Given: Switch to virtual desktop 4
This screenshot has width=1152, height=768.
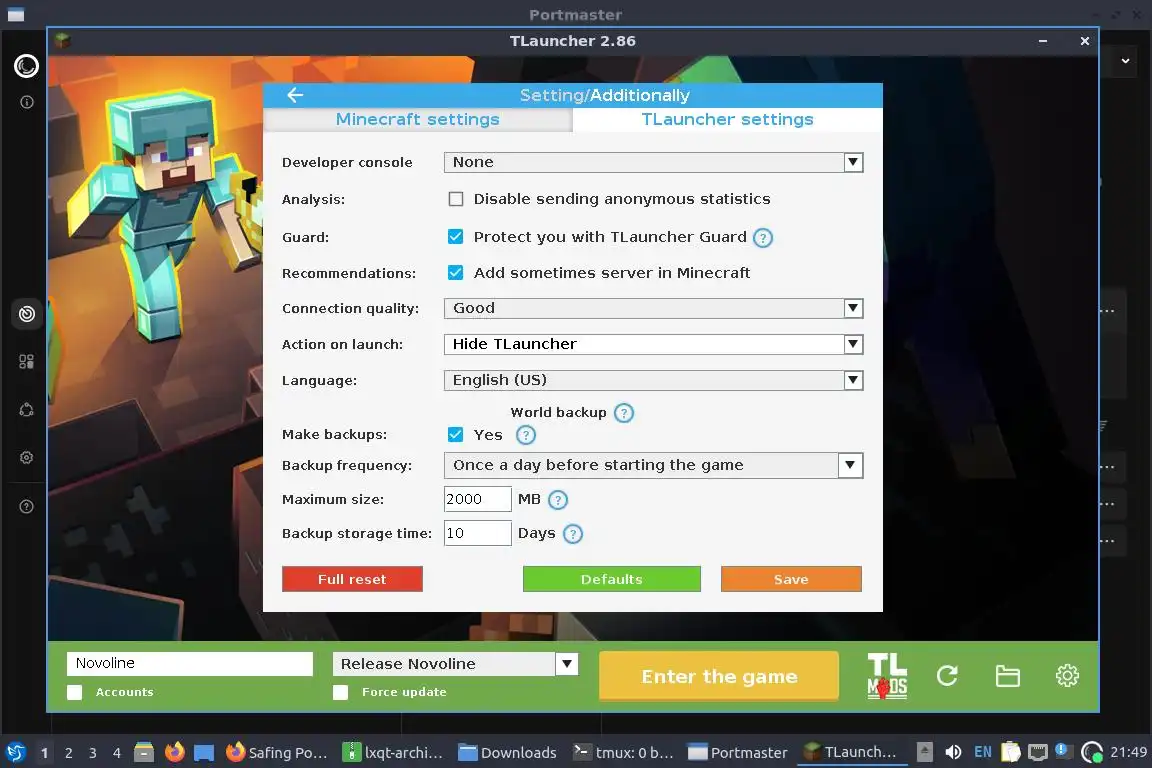Looking at the screenshot, I should [x=116, y=753].
